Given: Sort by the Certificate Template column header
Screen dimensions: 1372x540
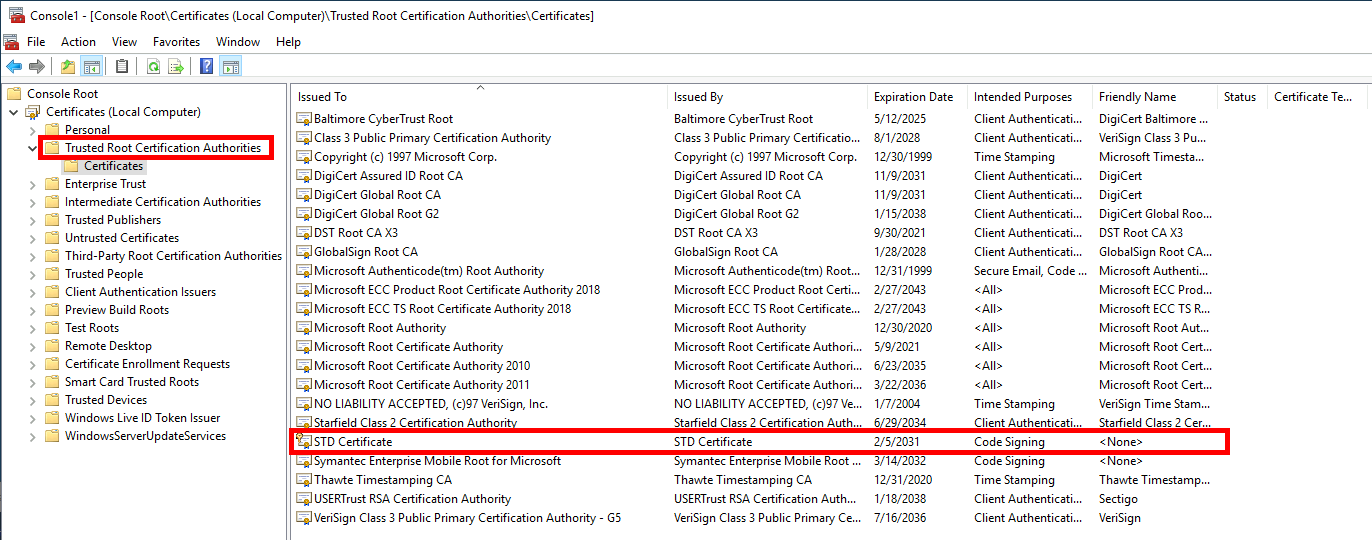Looking at the screenshot, I should point(1317,97).
